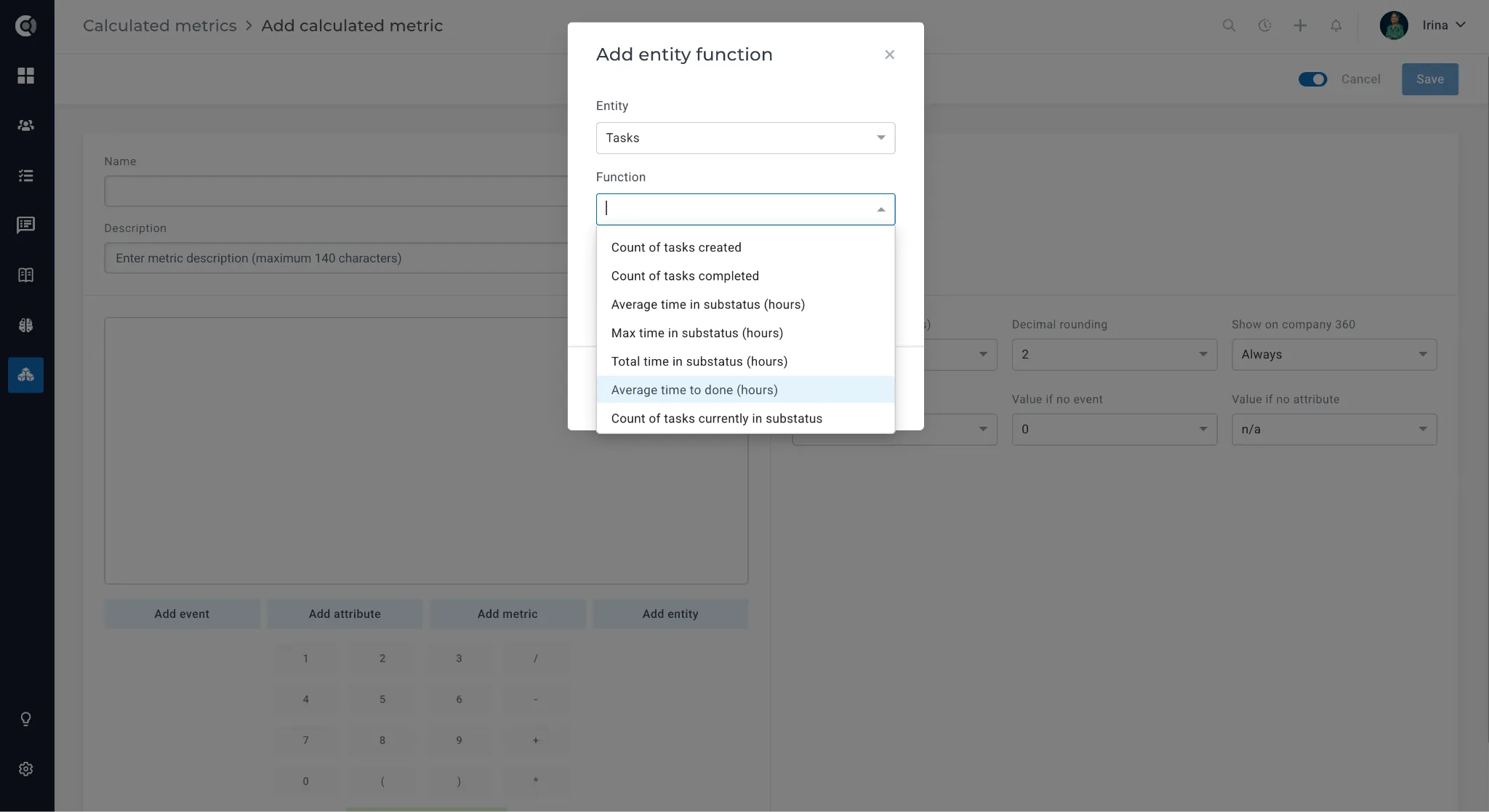
Task: Open the lightbulb ideas icon in sidebar
Action: click(26, 719)
